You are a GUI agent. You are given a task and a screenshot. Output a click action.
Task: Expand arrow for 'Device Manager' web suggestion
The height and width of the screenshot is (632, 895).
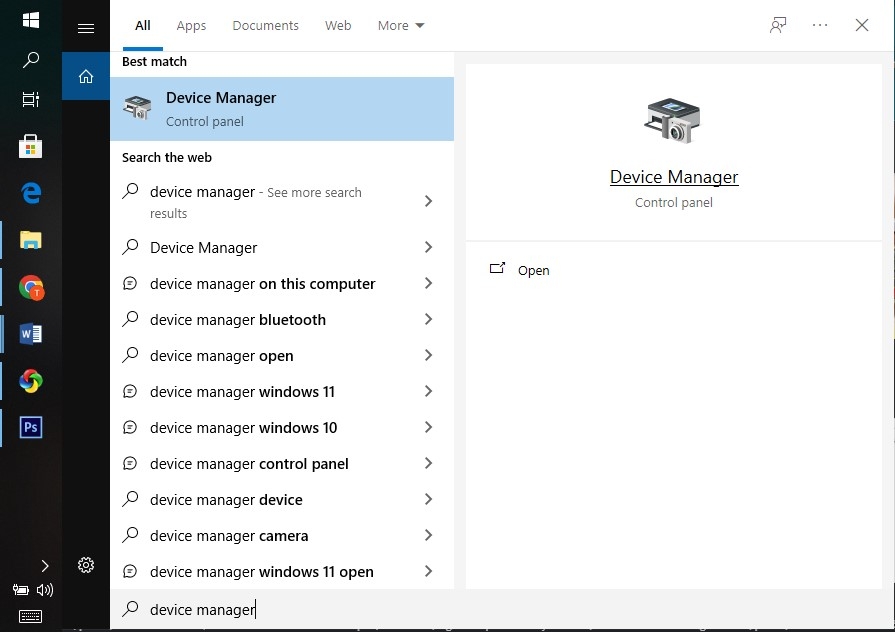(429, 247)
